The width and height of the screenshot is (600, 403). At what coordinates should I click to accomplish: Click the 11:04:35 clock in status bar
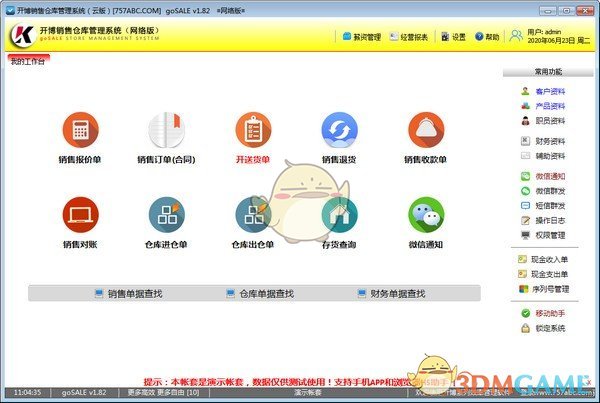click(x=27, y=392)
